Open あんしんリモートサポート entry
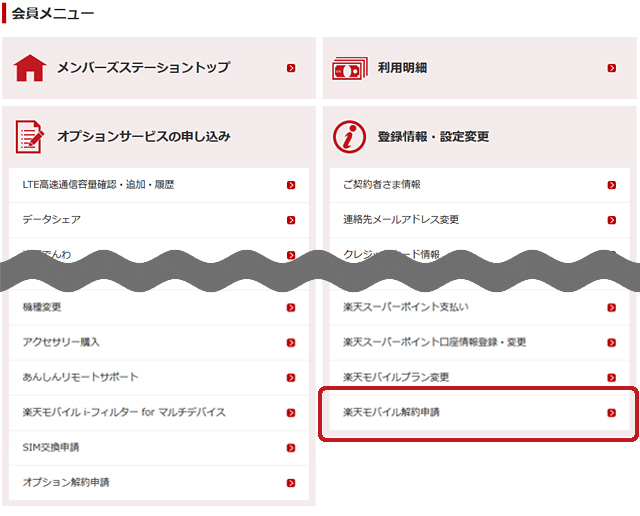Image resolution: width=640 pixels, height=516 pixels. click(159, 378)
